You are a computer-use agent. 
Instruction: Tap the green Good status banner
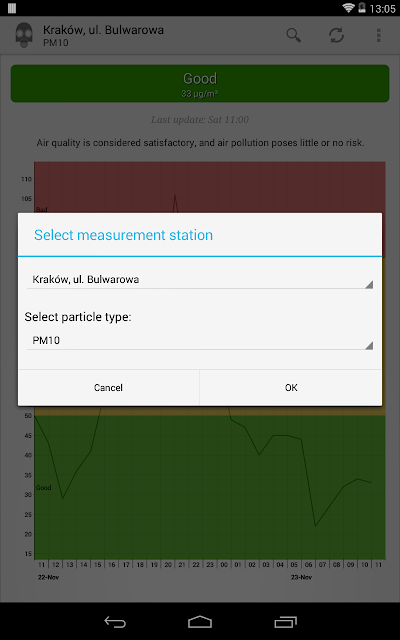tap(200, 83)
